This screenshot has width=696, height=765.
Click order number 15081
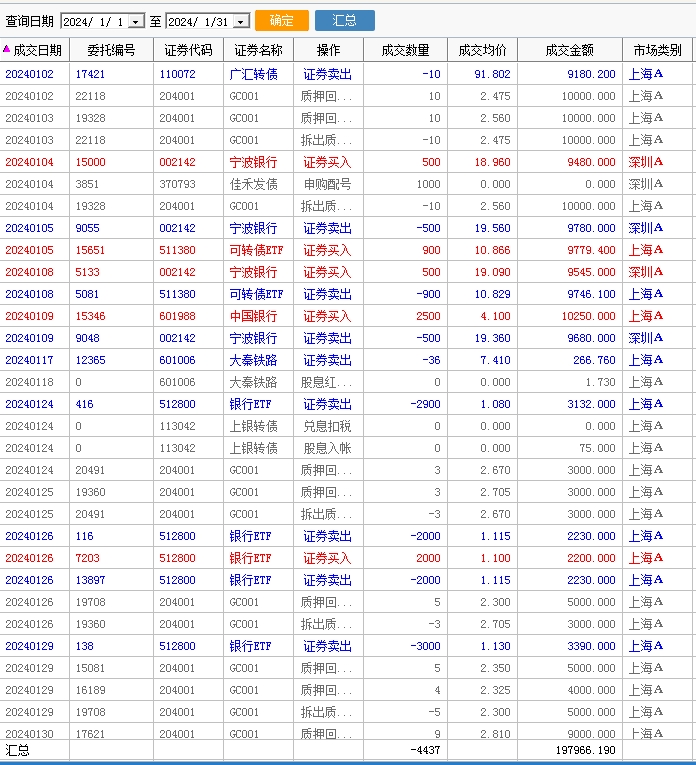90,668
